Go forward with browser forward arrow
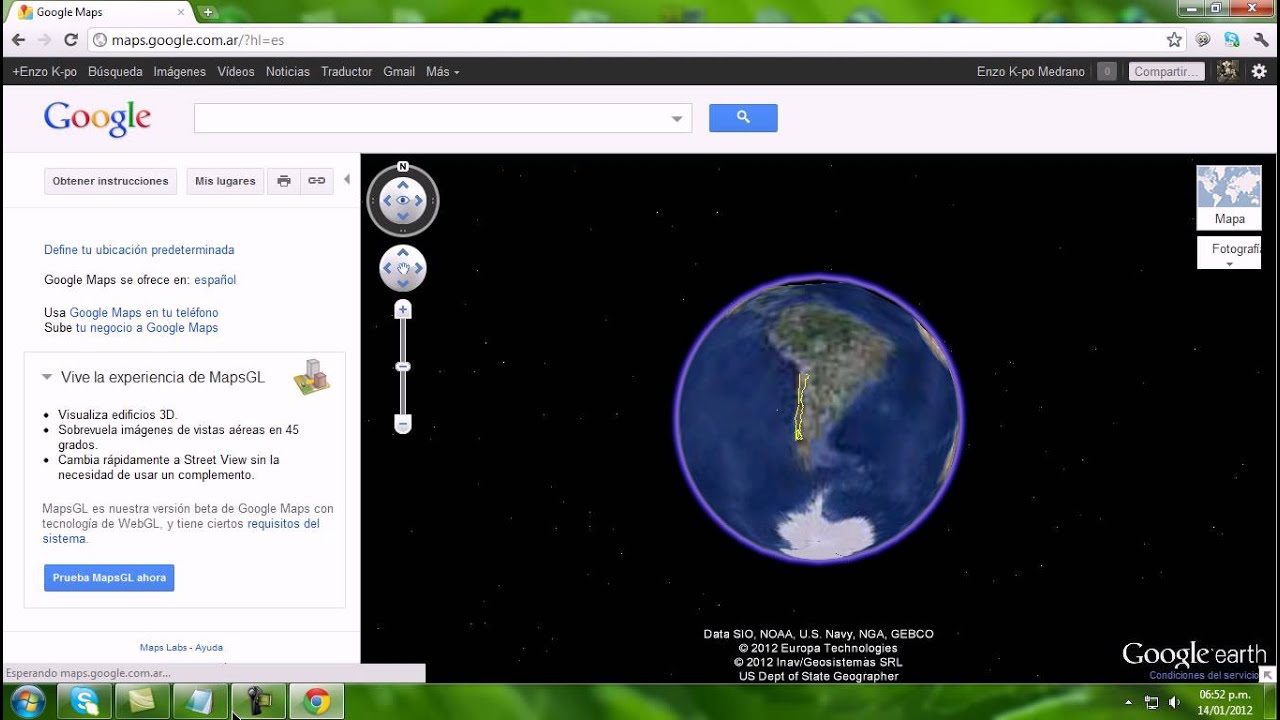This screenshot has height=720, width=1280. tap(44, 40)
